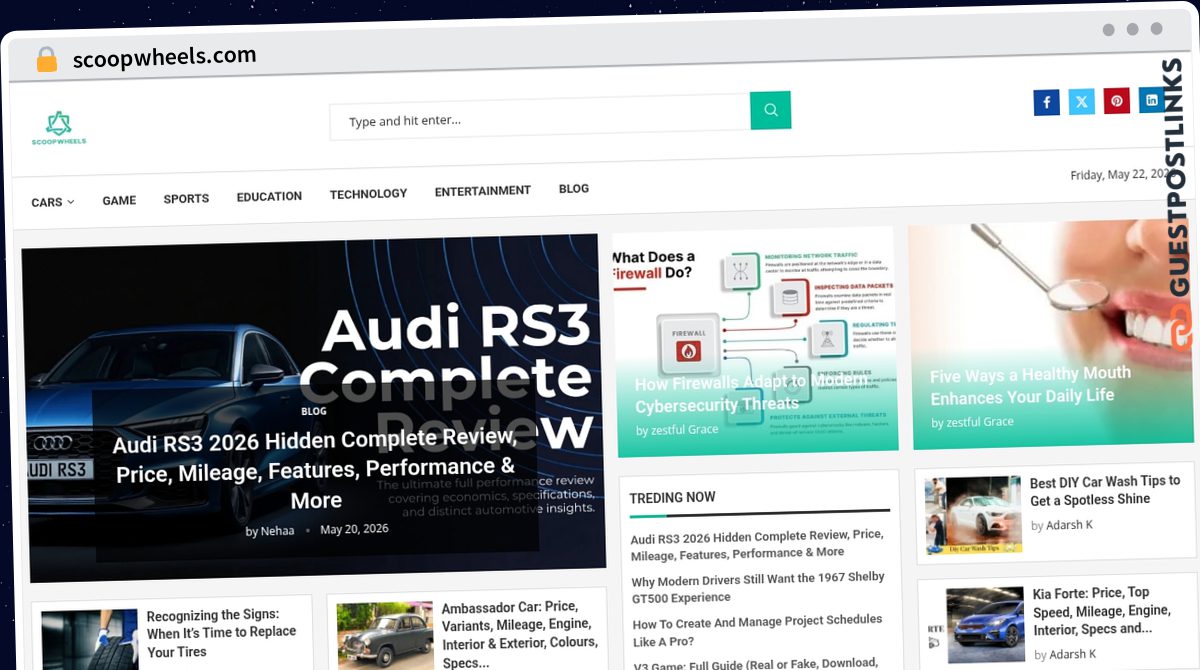Expand the Cars menu chevron
This screenshot has height=670, width=1200.
(71, 202)
